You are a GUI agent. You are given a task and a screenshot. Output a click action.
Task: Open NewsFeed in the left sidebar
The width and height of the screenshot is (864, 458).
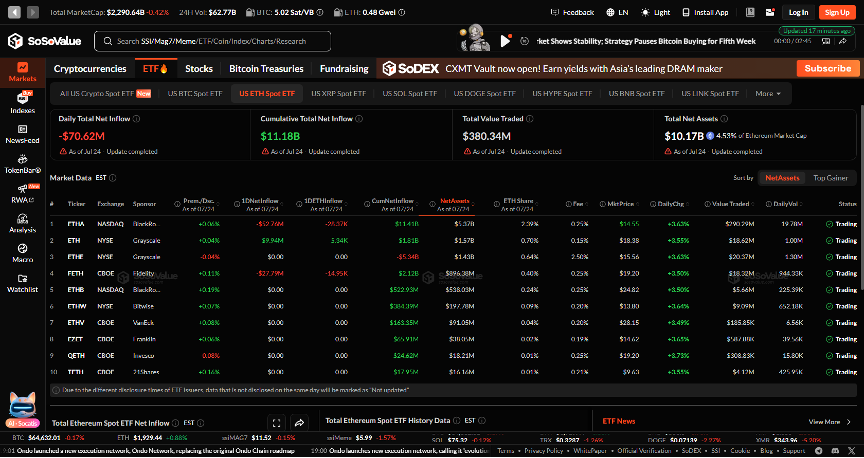click(x=23, y=134)
